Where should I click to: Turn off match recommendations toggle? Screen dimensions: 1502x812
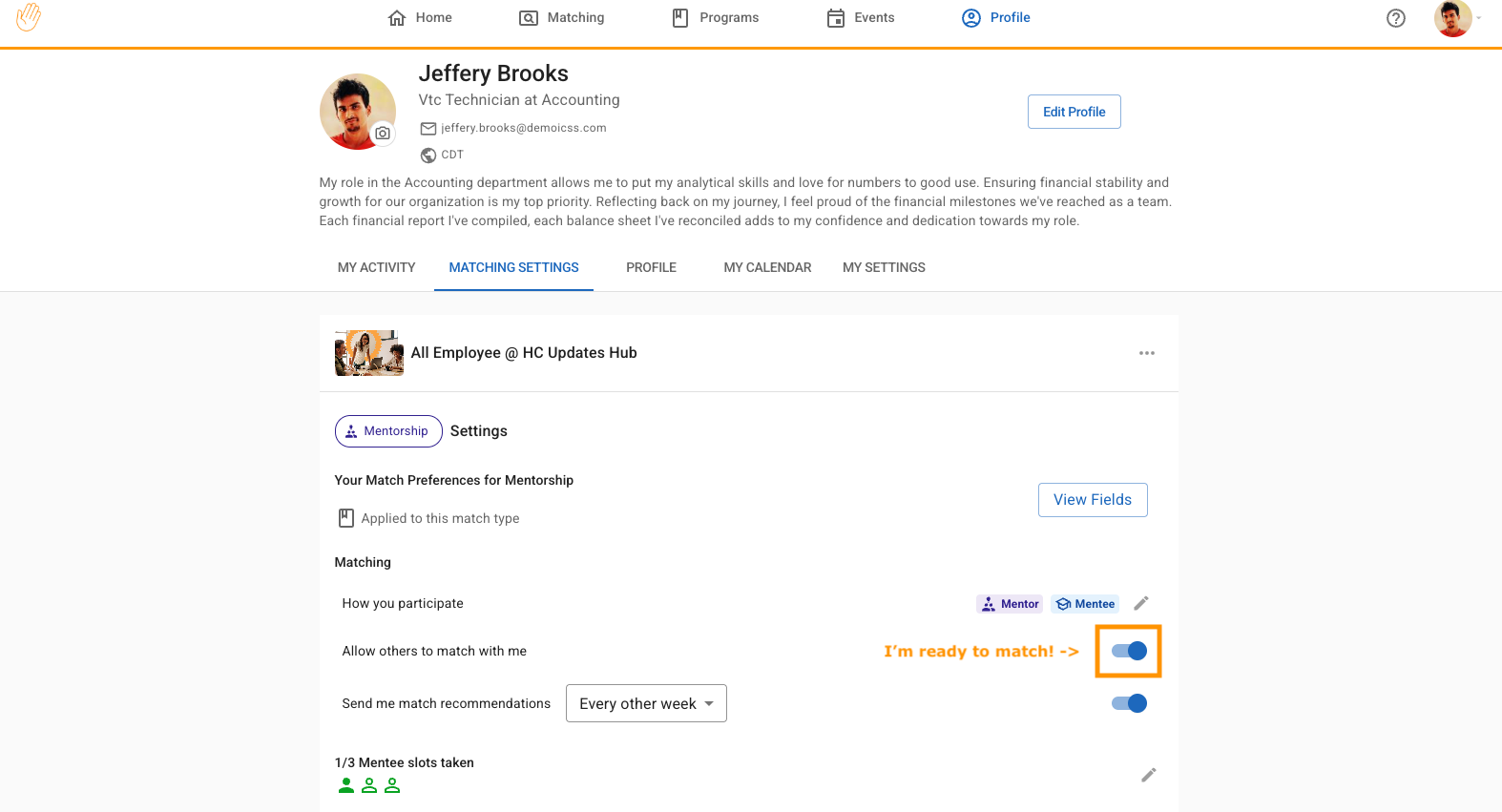[x=1129, y=703]
